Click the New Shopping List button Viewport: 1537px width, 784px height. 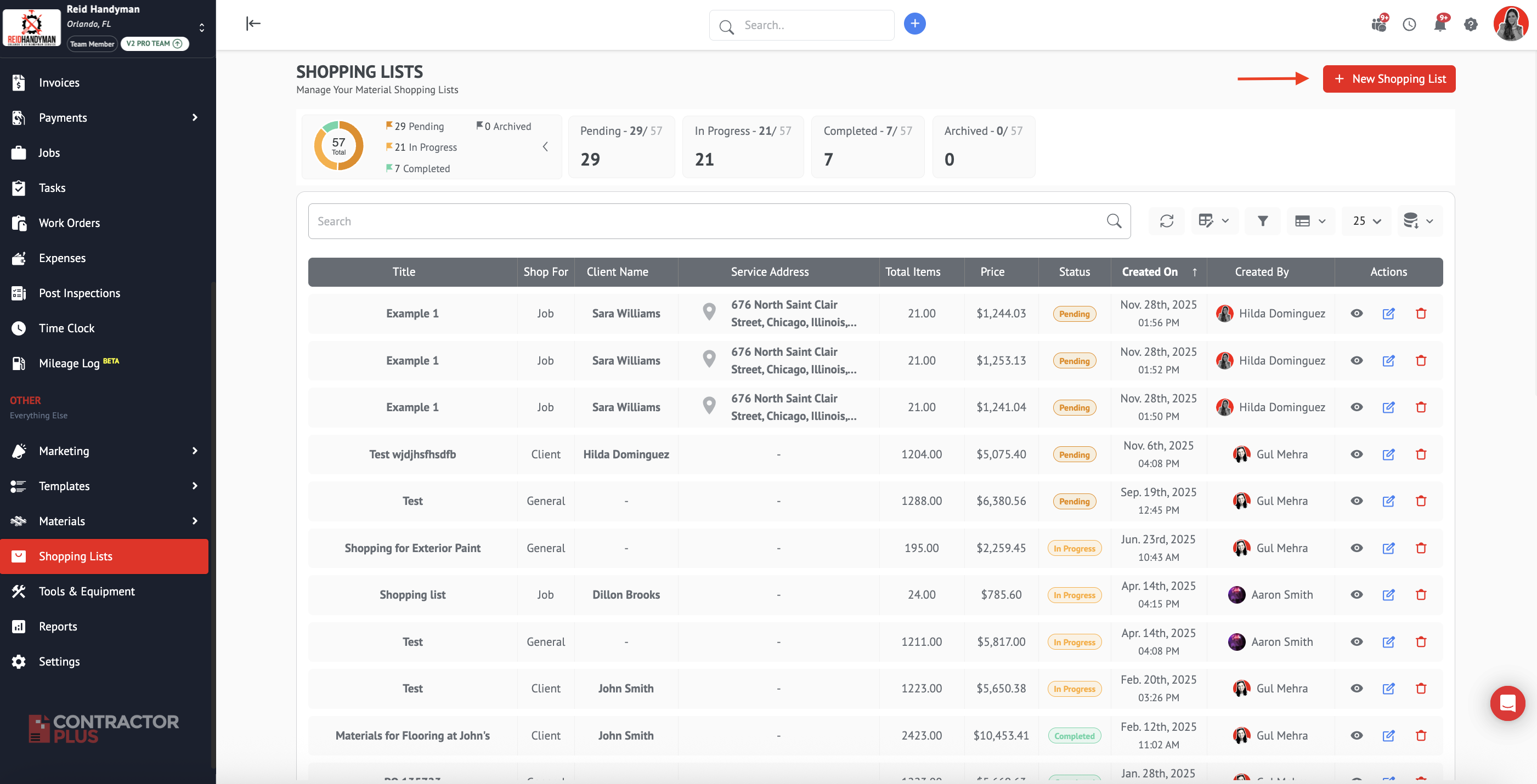tap(1388, 79)
